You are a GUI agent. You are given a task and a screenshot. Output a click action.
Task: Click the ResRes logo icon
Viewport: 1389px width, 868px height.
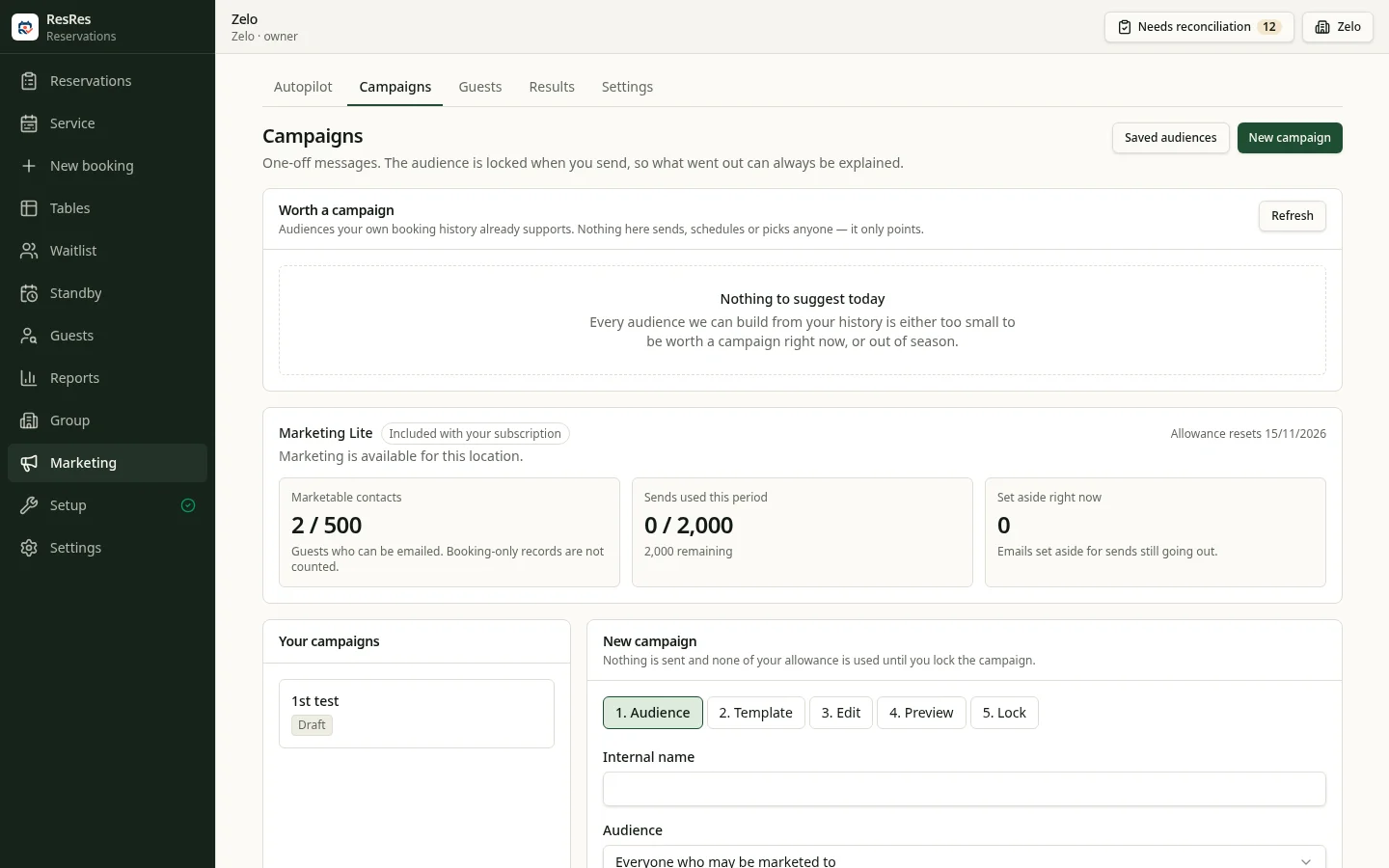tap(25, 27)
